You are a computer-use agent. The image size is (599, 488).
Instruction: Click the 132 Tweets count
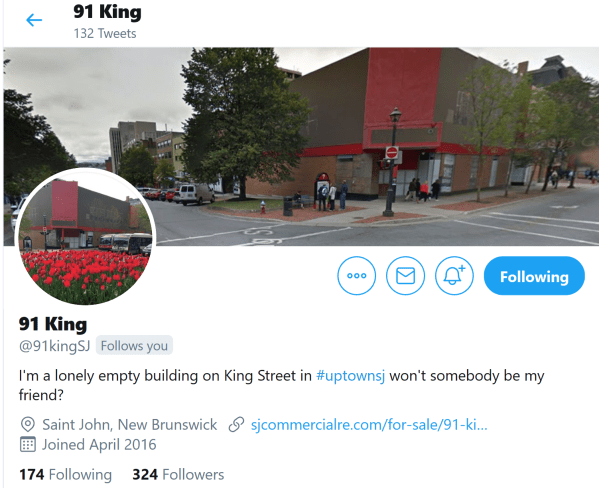click(x=105, y=34)
